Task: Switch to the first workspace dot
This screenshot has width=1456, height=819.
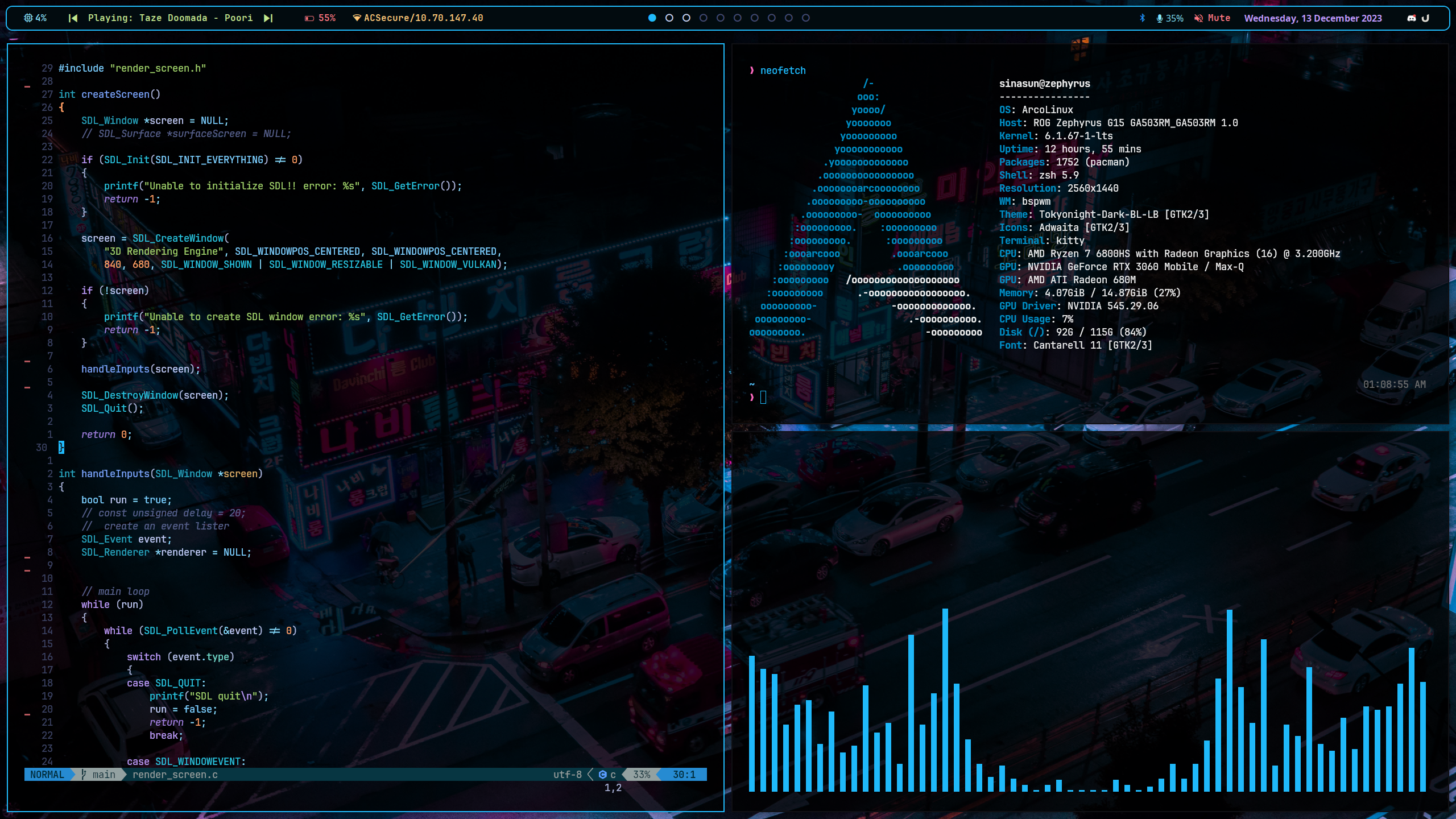Action: point(652,18)
